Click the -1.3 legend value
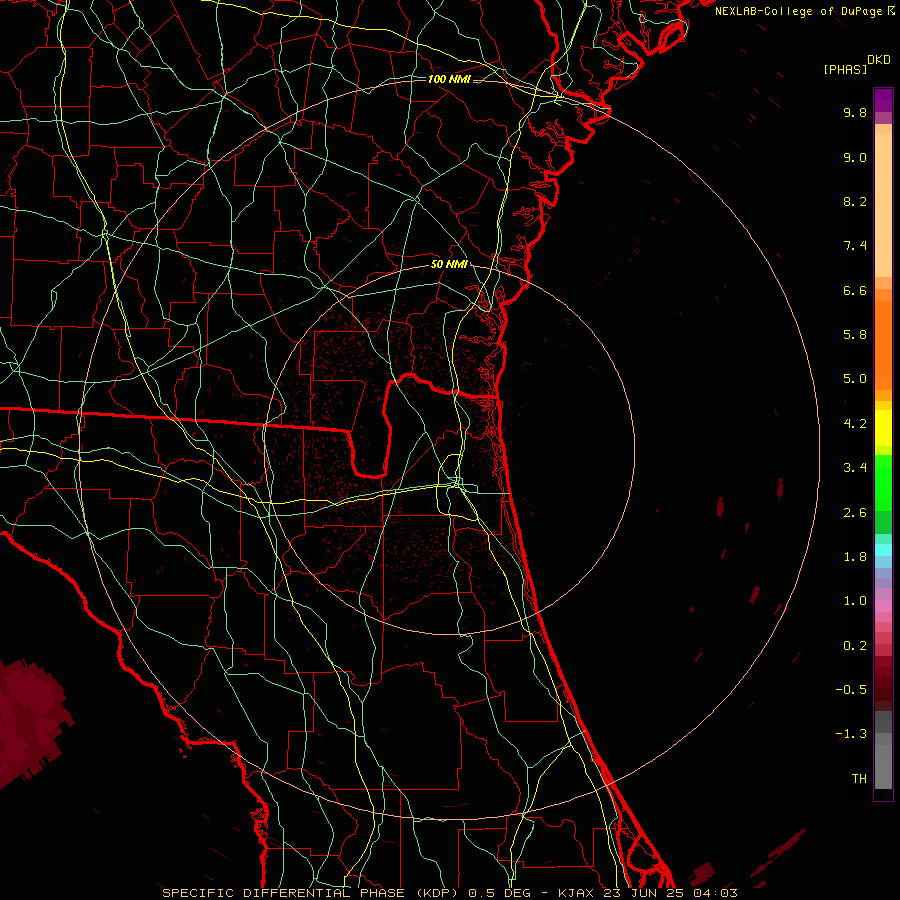 851,734
